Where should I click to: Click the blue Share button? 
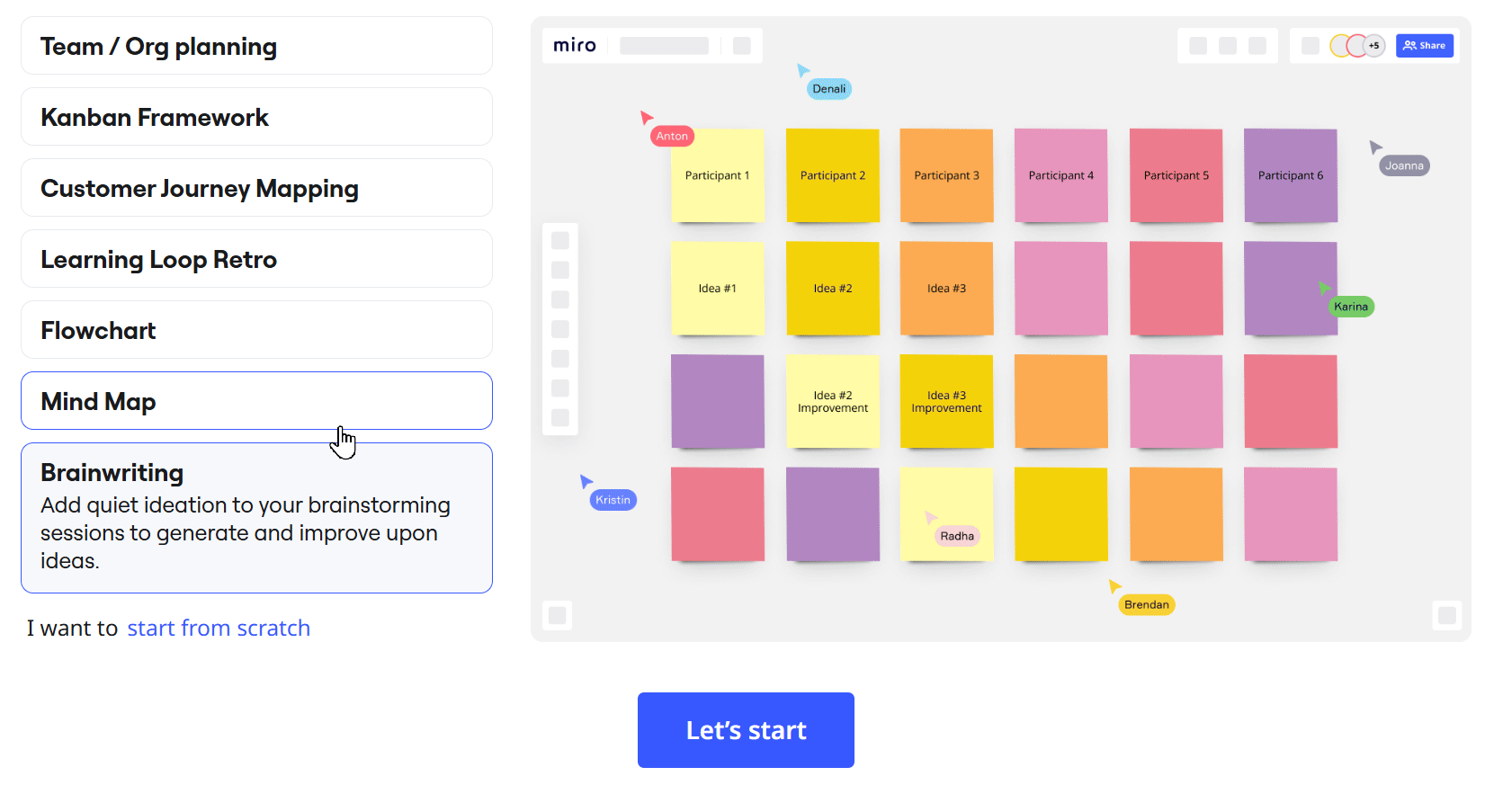1424,45
